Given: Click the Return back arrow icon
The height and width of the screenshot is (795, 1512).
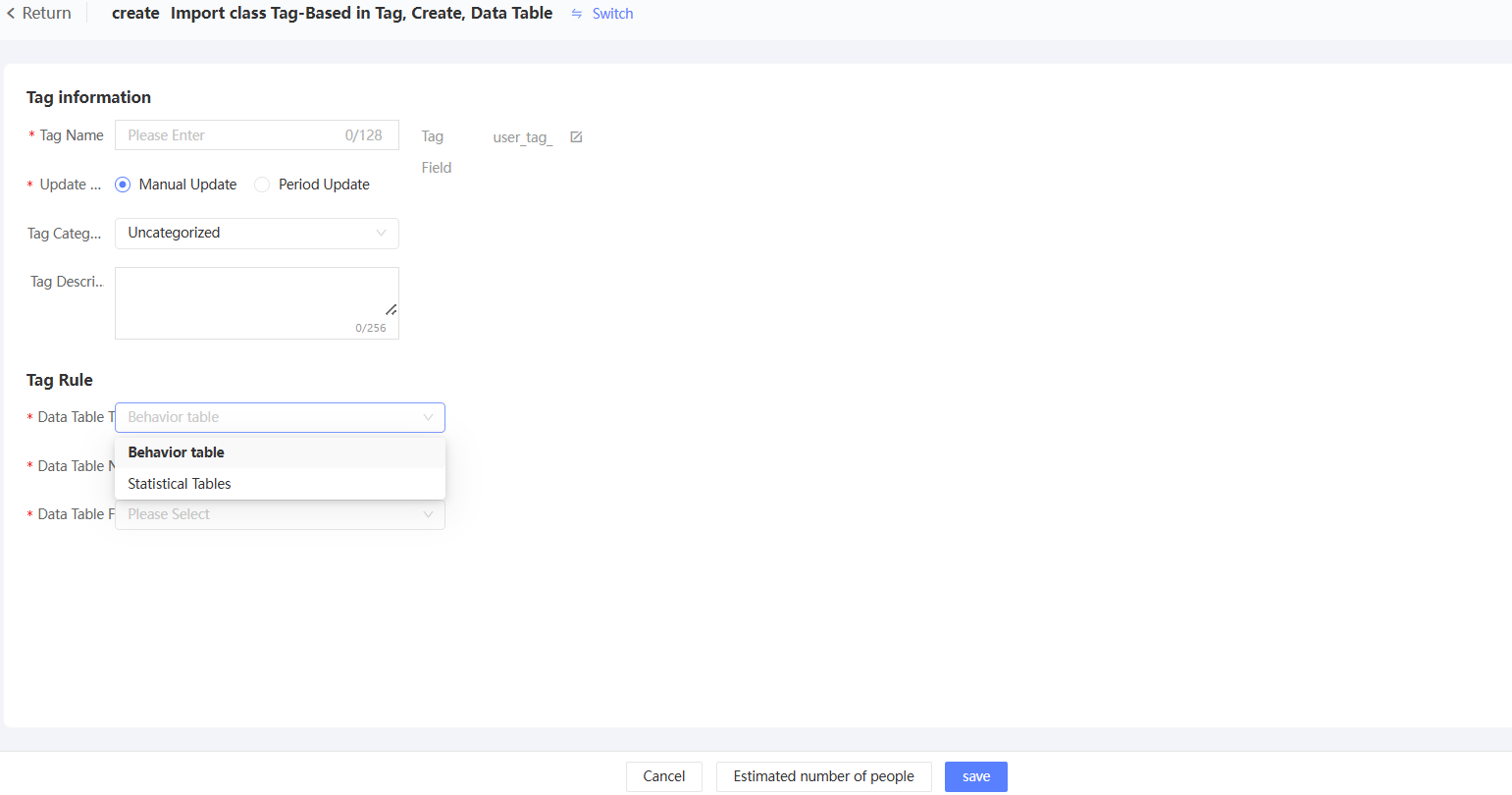Looking at the screenshot, I should point(11,14).
